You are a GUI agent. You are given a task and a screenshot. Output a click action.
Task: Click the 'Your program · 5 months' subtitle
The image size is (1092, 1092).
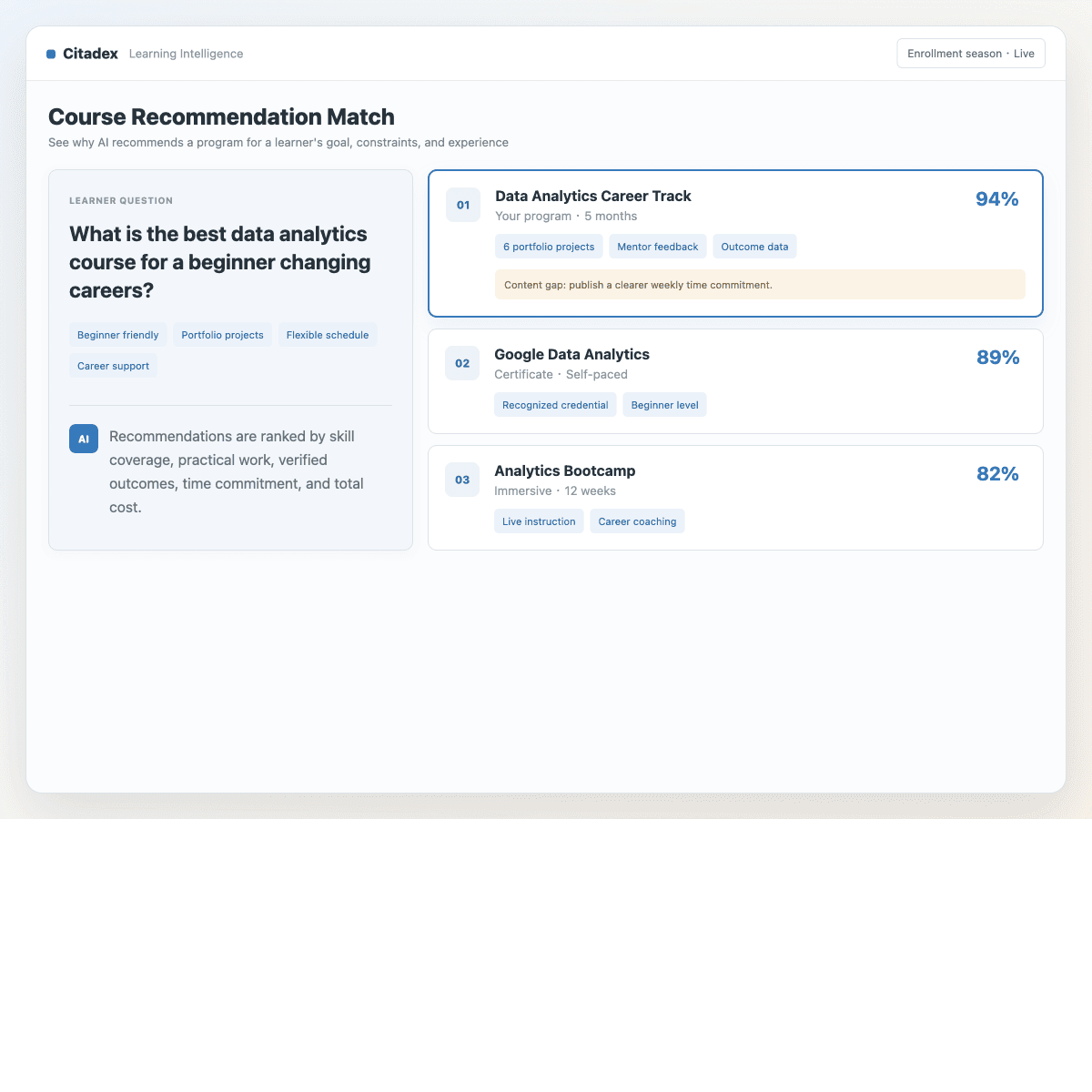[x=566, y=216]
